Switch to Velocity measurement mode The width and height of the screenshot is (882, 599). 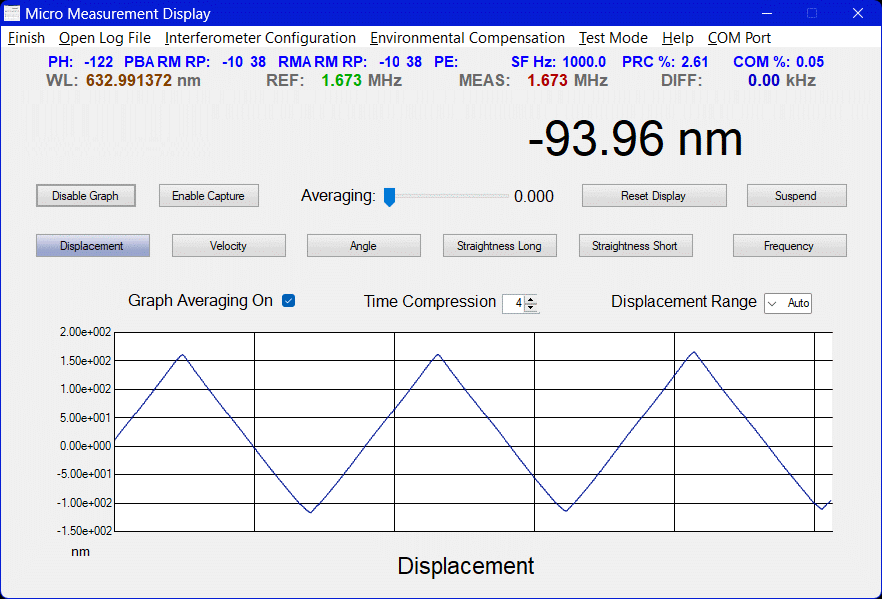point(228,246)
